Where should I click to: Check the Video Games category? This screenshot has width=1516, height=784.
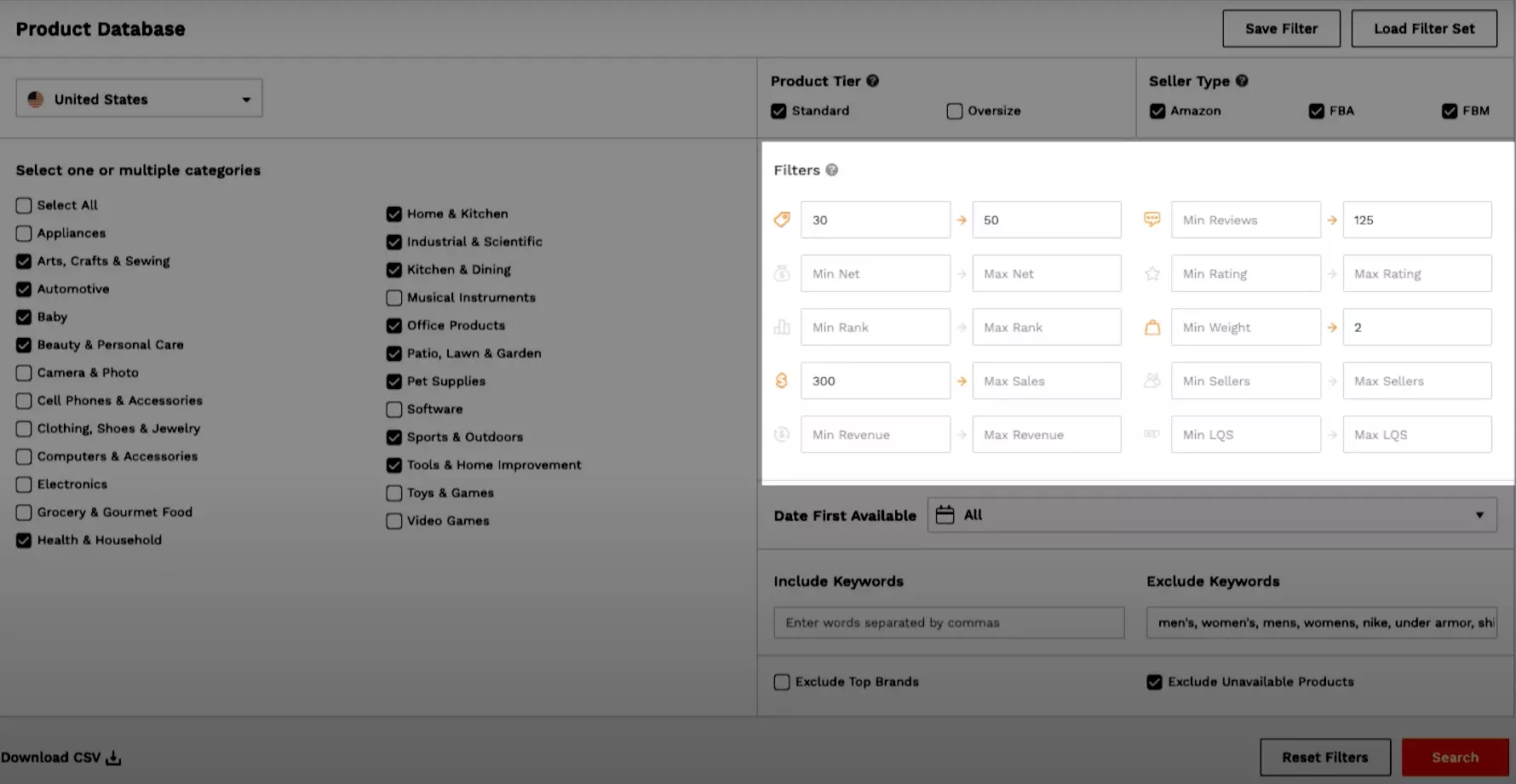click(x=394, y=521)
